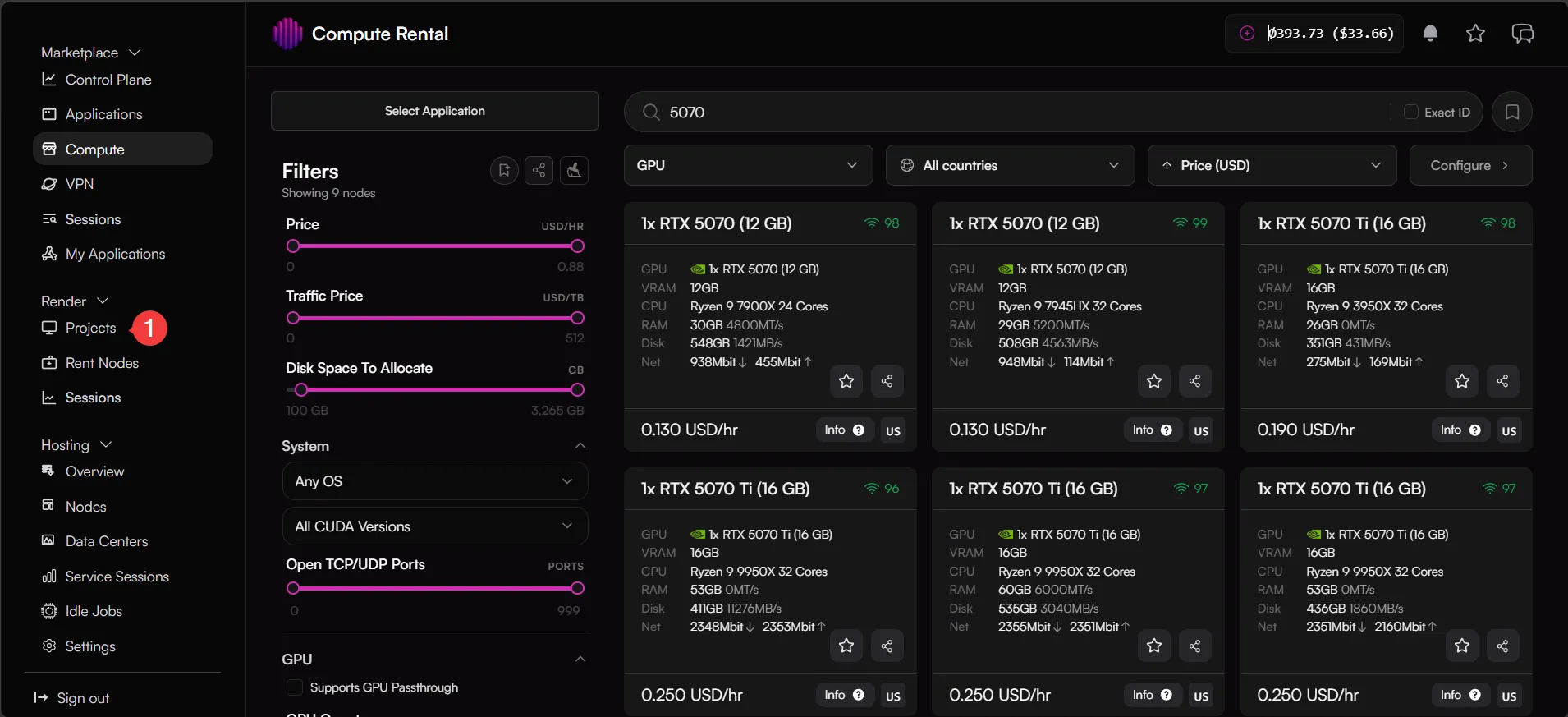Click the Select Application button

(x=435, y=111)
